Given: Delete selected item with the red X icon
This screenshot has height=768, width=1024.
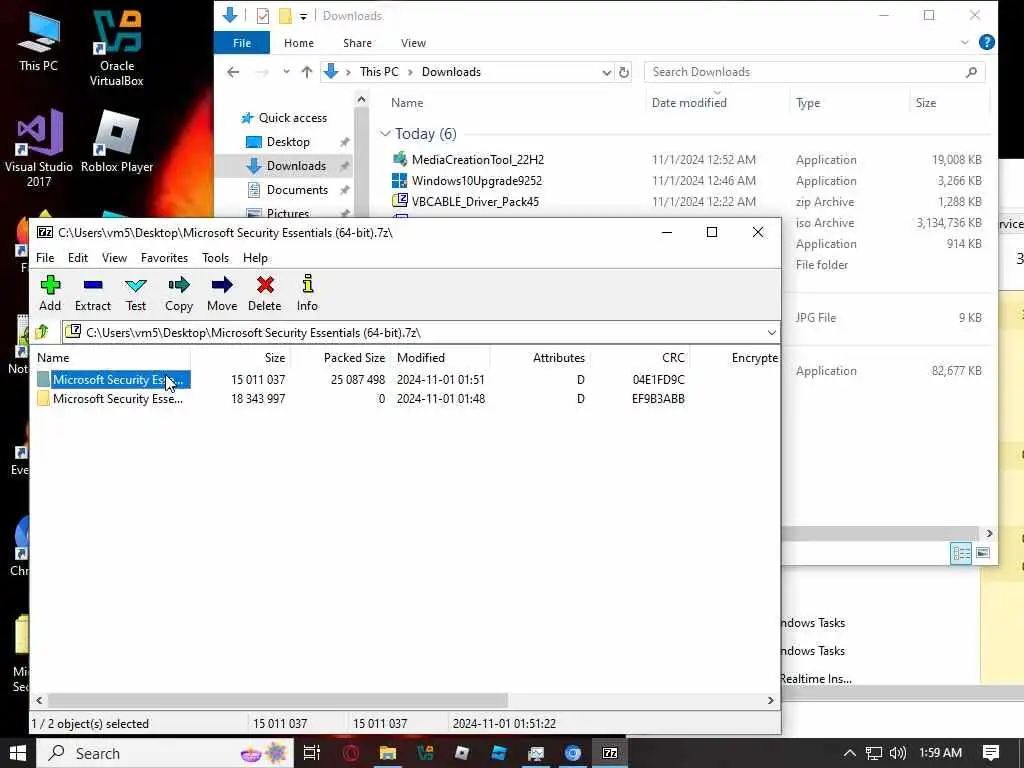Looking at the screenshot, I should coord(264,293).
